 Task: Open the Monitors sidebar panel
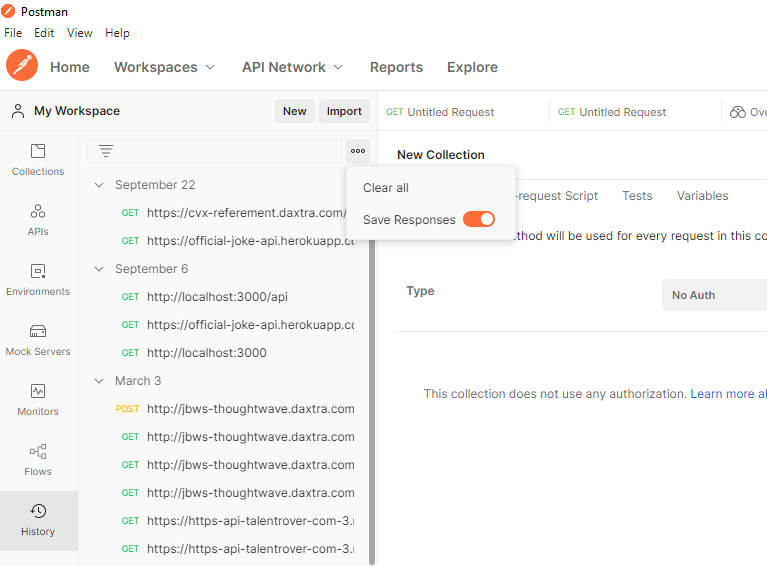(x=38, y=400)
